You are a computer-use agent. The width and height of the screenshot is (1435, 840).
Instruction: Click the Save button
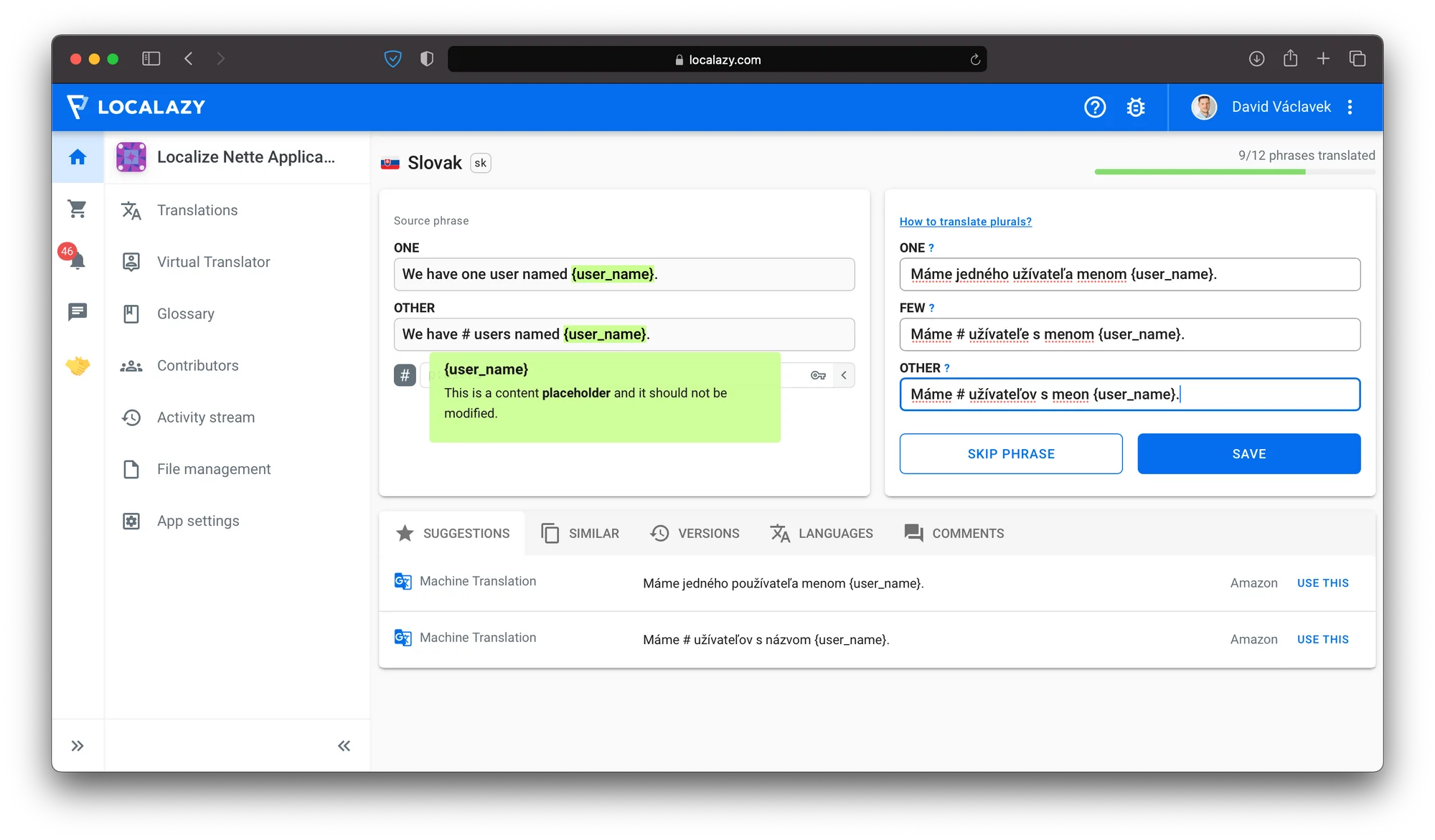coord(1248,453)
